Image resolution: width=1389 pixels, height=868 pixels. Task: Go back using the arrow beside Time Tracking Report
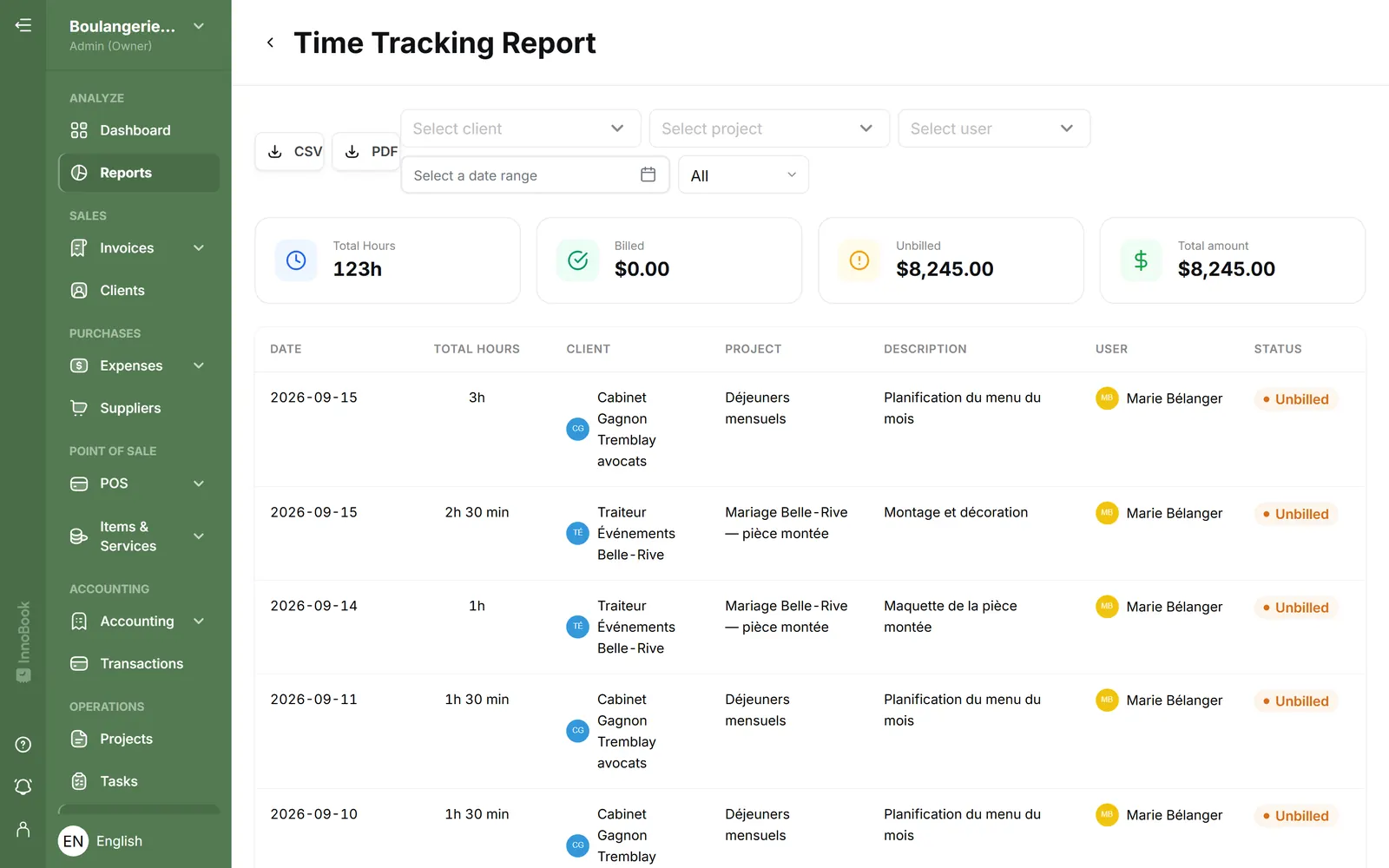tap(270, 43)
